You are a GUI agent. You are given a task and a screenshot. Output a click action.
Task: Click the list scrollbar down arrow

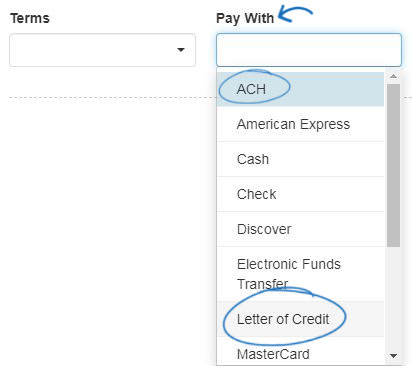(393, 356)
